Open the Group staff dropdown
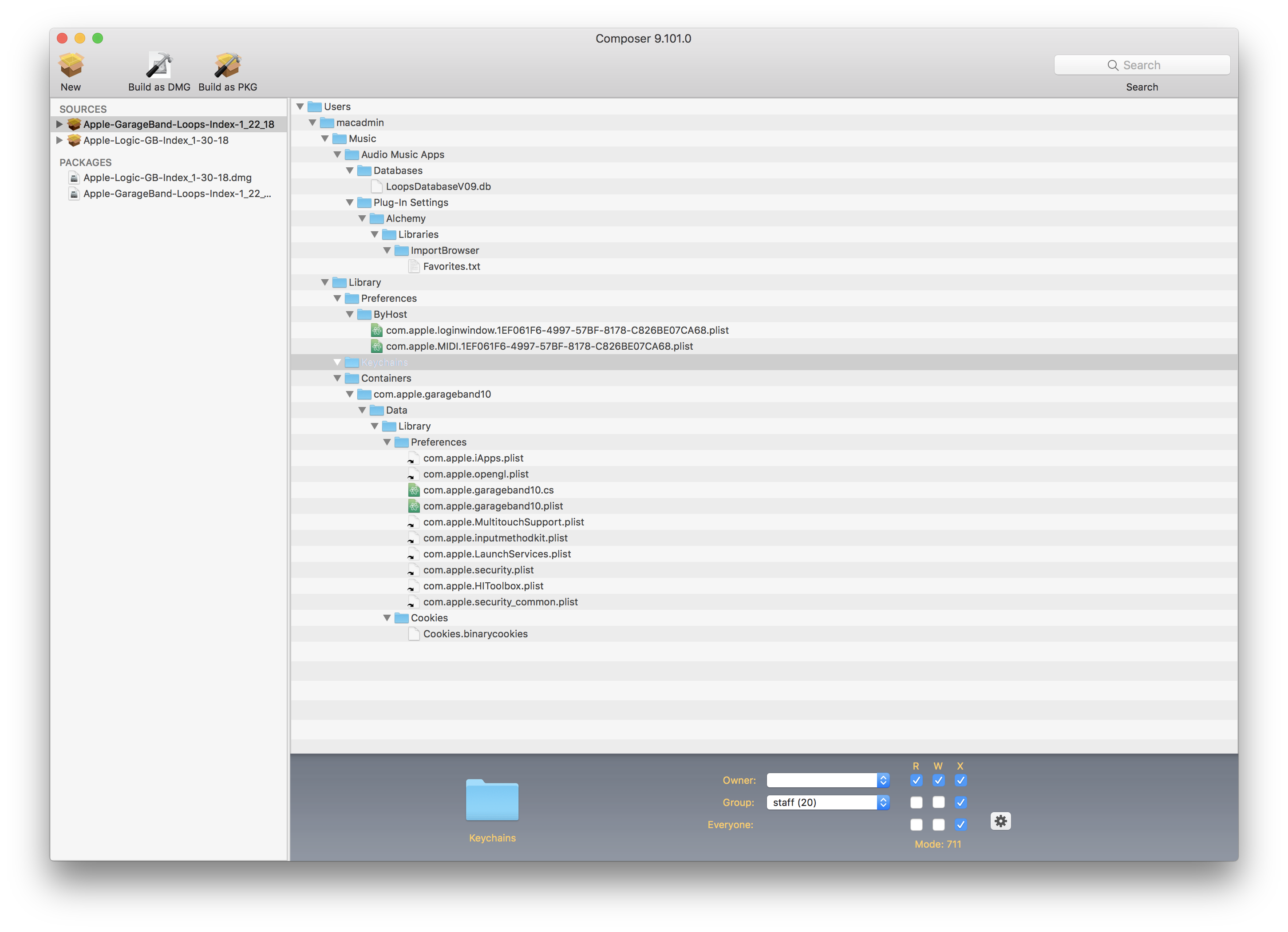This screenshot has height=932, width=1288. [x=883, y=801]
